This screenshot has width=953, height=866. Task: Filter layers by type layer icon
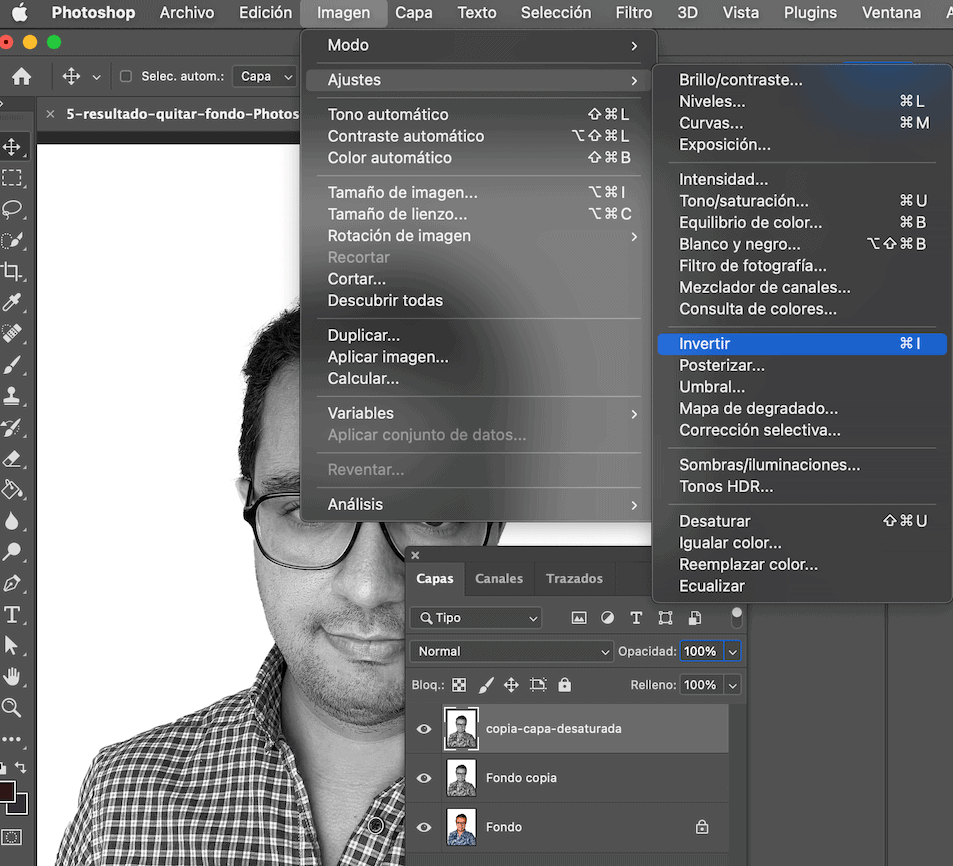(636, 618)
